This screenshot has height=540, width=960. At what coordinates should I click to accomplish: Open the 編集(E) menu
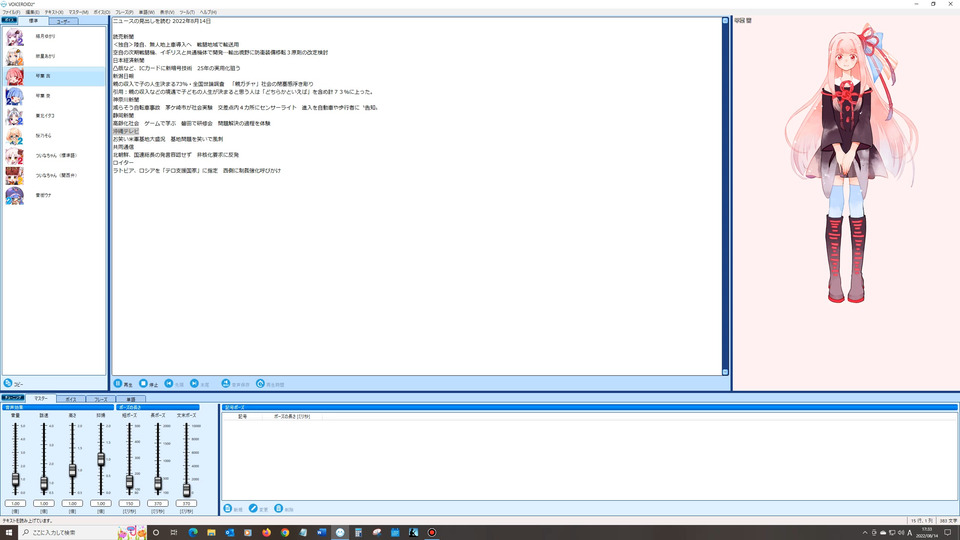tap(32, 12)
